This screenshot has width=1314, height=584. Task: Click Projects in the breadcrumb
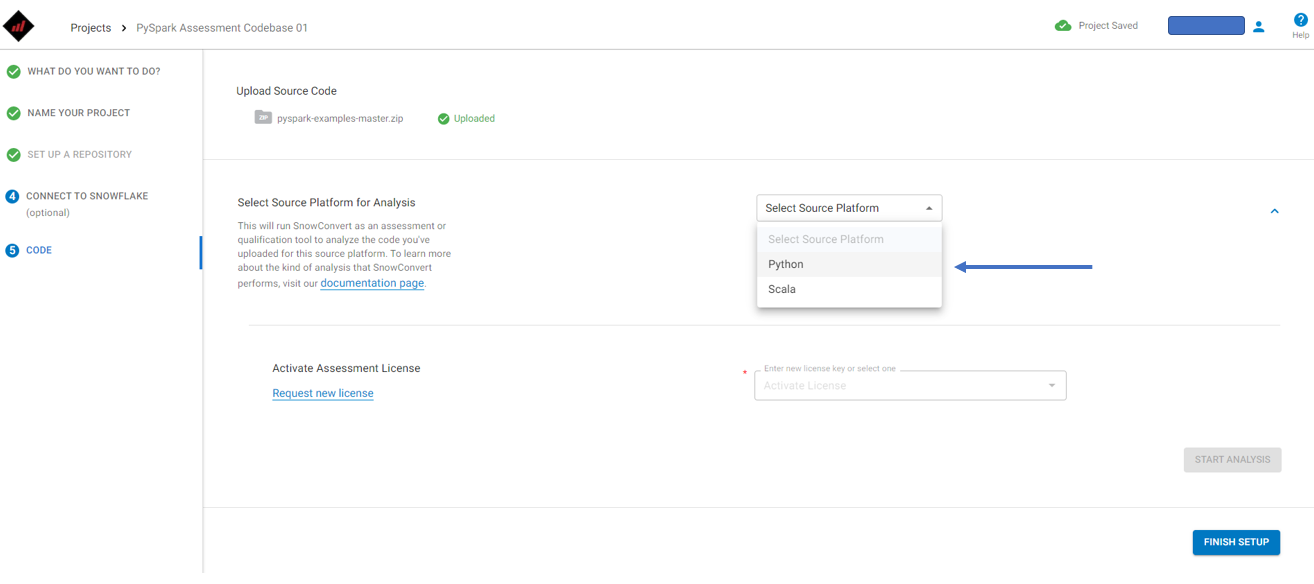(x=91, y=28)
